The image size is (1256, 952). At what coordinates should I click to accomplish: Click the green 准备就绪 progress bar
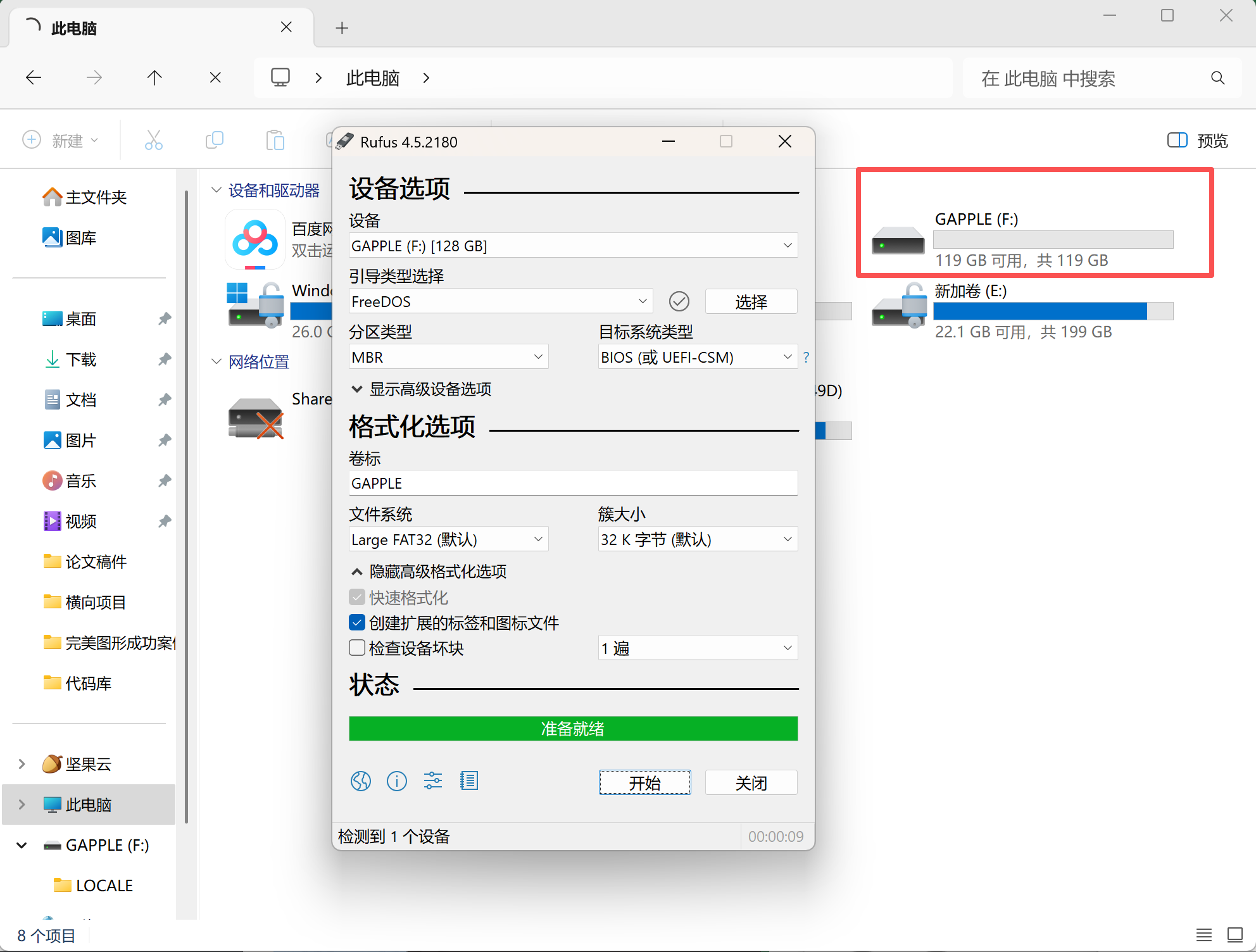[x=573, y=729]
